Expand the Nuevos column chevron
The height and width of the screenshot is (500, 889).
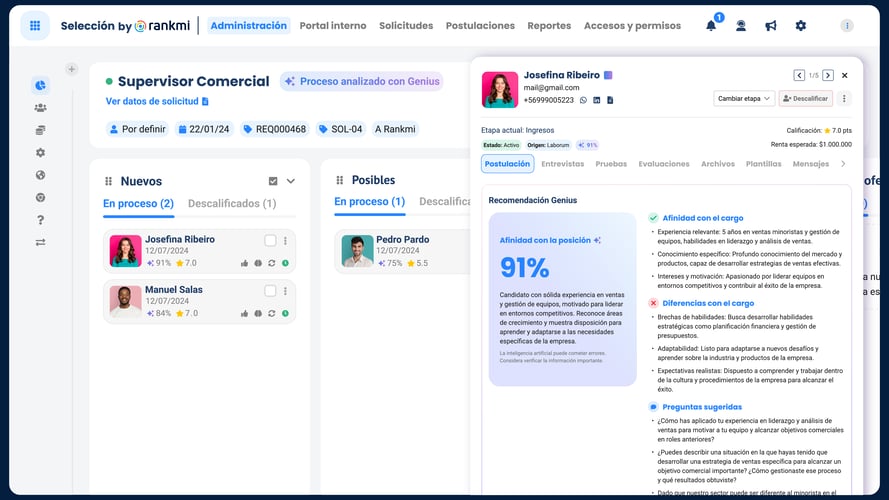291,181
